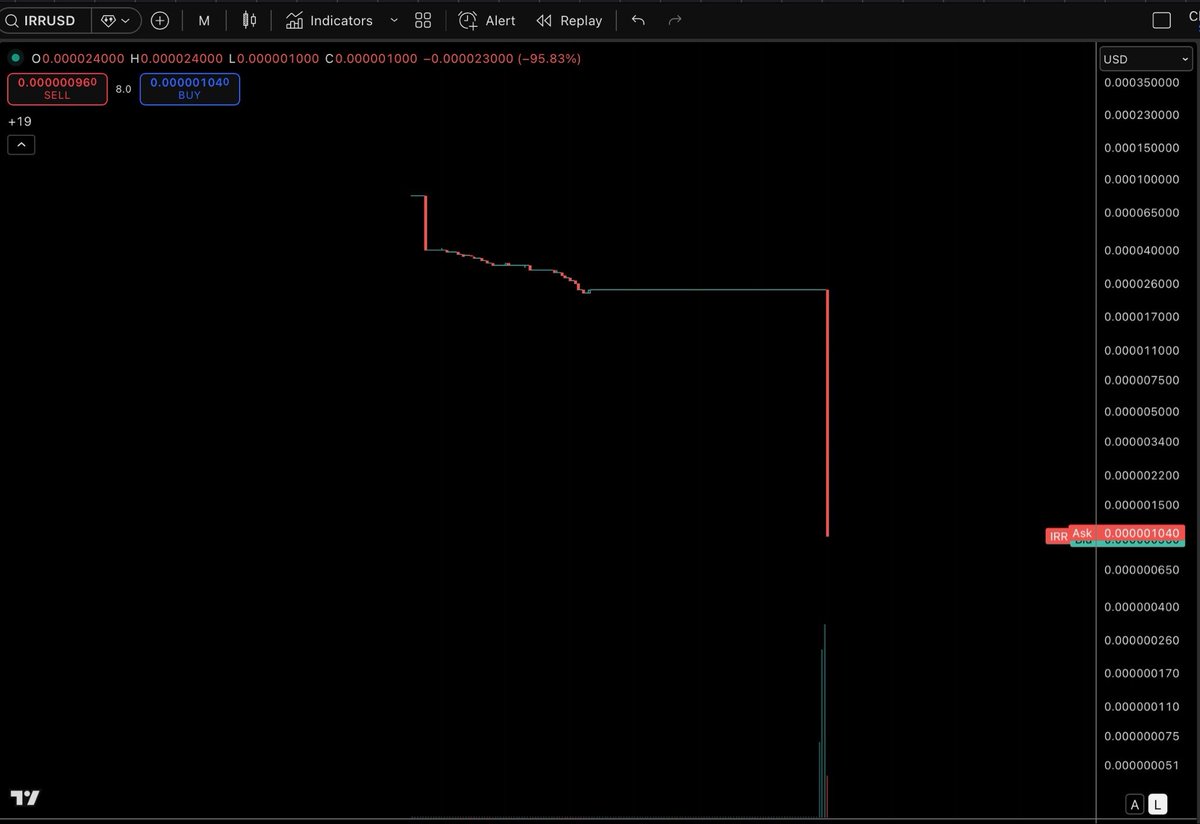Click the redo arrow
This screenshot has height=824, width=1200.
tap(674, 20)
